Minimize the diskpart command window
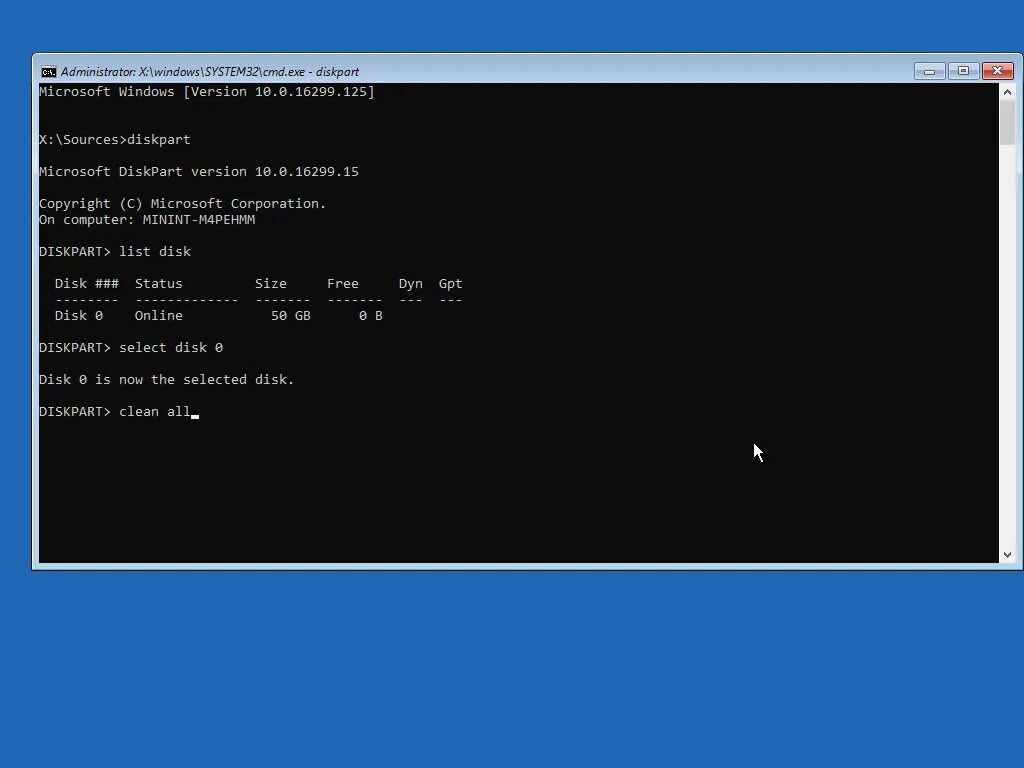Image resolution: width=1024 pixels, height=768 pixels. tap(929, 71)
